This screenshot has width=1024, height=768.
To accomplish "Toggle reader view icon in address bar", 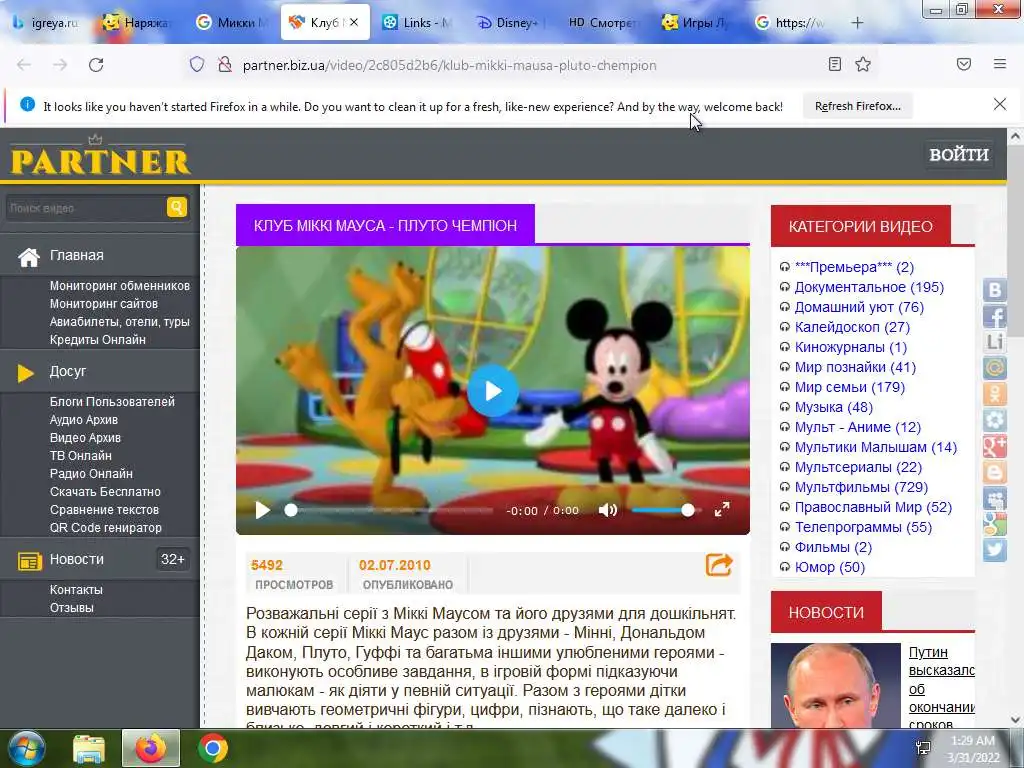I will click(x=835, y=64).
